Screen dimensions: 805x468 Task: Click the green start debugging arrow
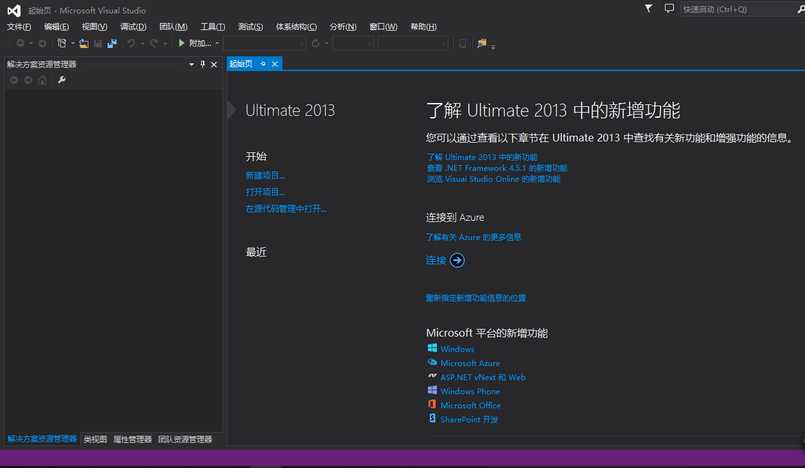click(x=181, y=44)
